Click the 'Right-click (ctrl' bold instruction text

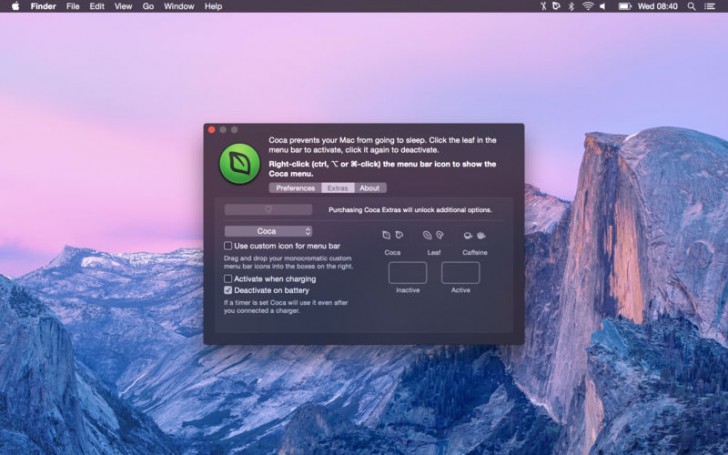[x=382, y=169]
